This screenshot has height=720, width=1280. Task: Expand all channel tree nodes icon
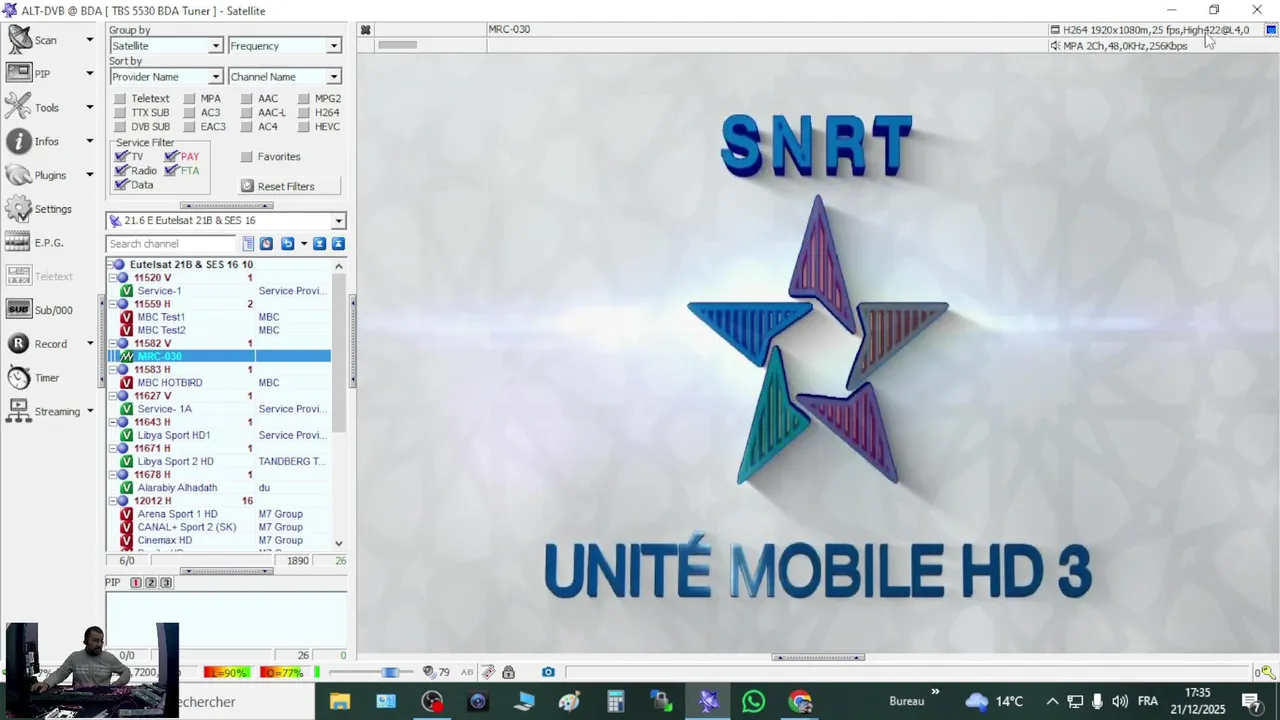click(320, 244)
